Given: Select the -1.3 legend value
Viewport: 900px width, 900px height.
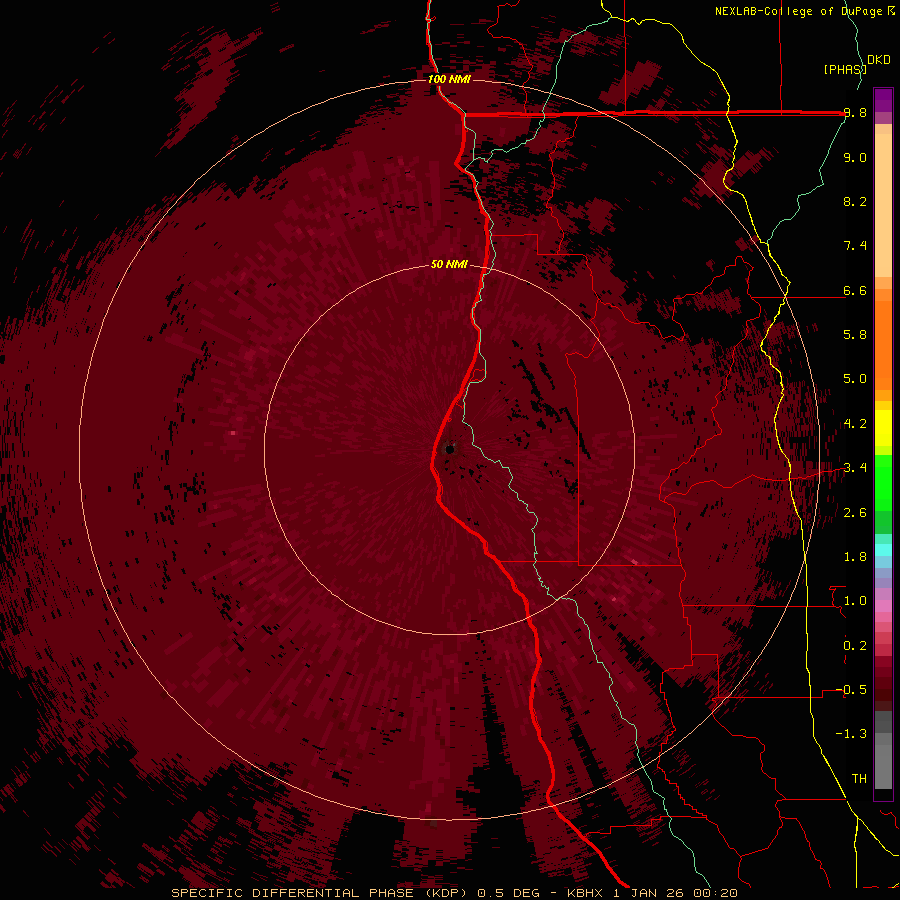Looking at the screenshot, I should coord(851,734).
